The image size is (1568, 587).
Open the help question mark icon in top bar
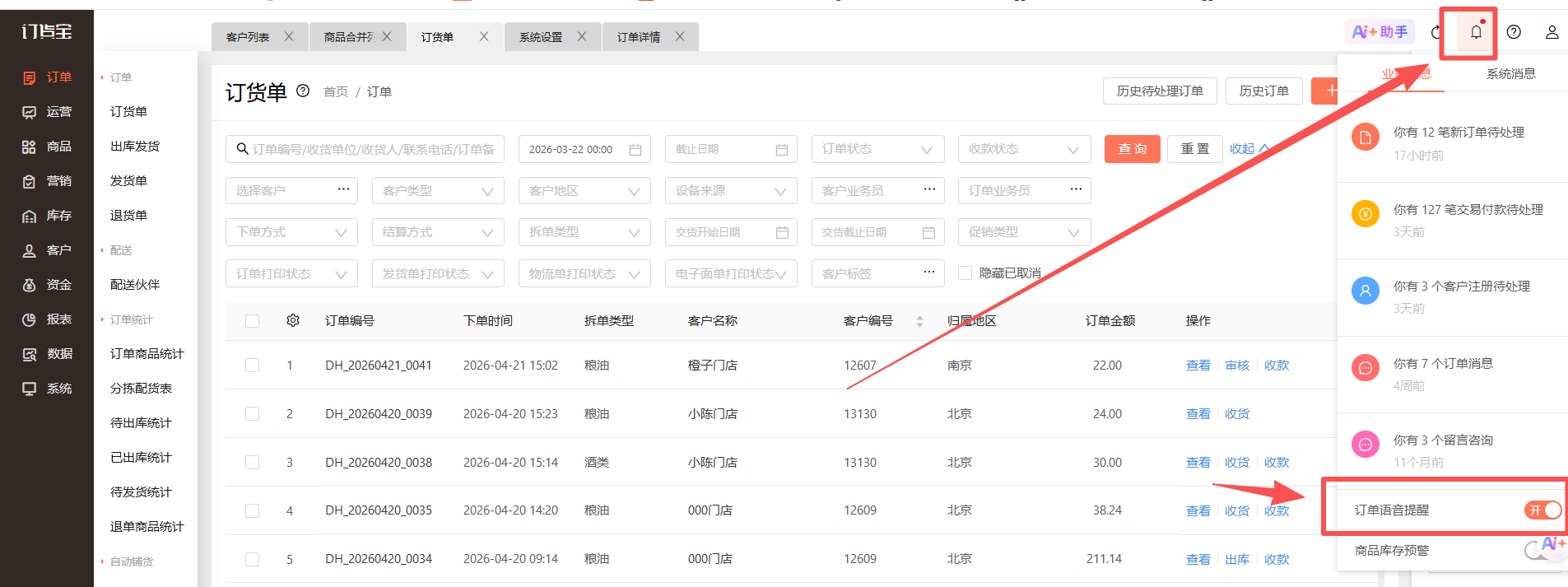click(x=1514, y=32)
